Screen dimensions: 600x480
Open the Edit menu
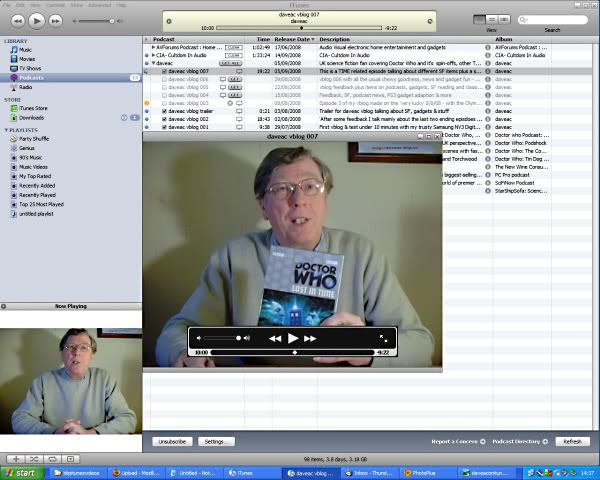[20, 5]
